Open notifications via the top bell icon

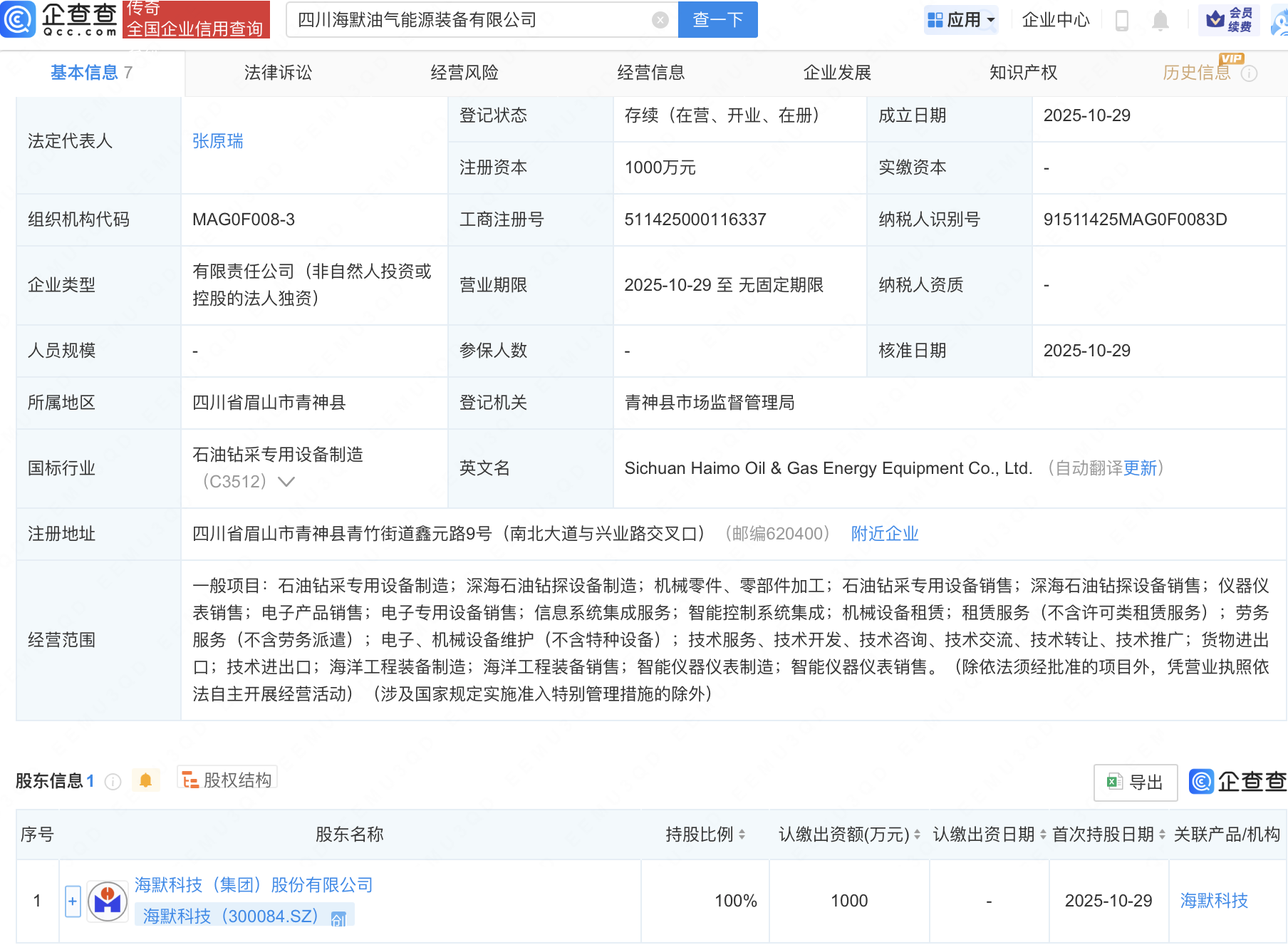pyautogui.click(x=1159, y=21)
